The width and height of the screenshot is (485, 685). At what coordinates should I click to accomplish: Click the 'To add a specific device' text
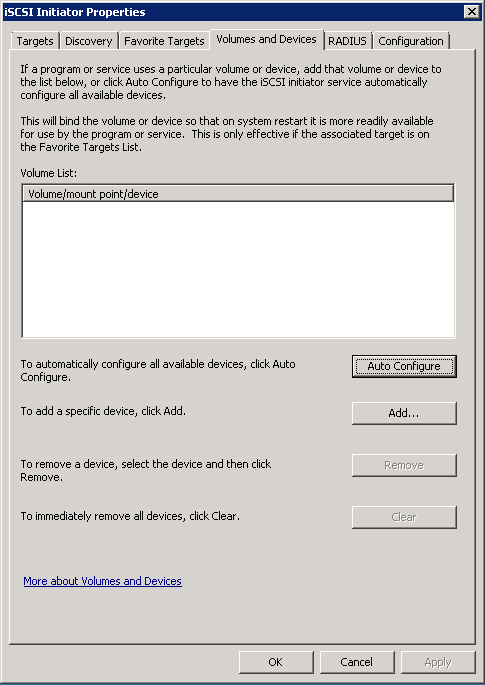[103, 411]
